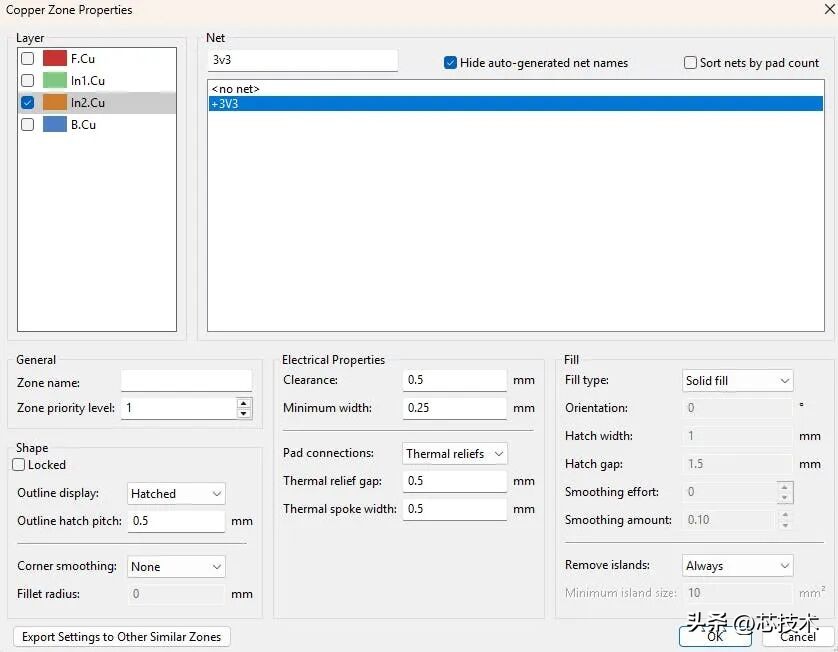Click the Clearance value field
This screenshot has height=652, width=838.
pyautogui.click(x=454, y=380)
